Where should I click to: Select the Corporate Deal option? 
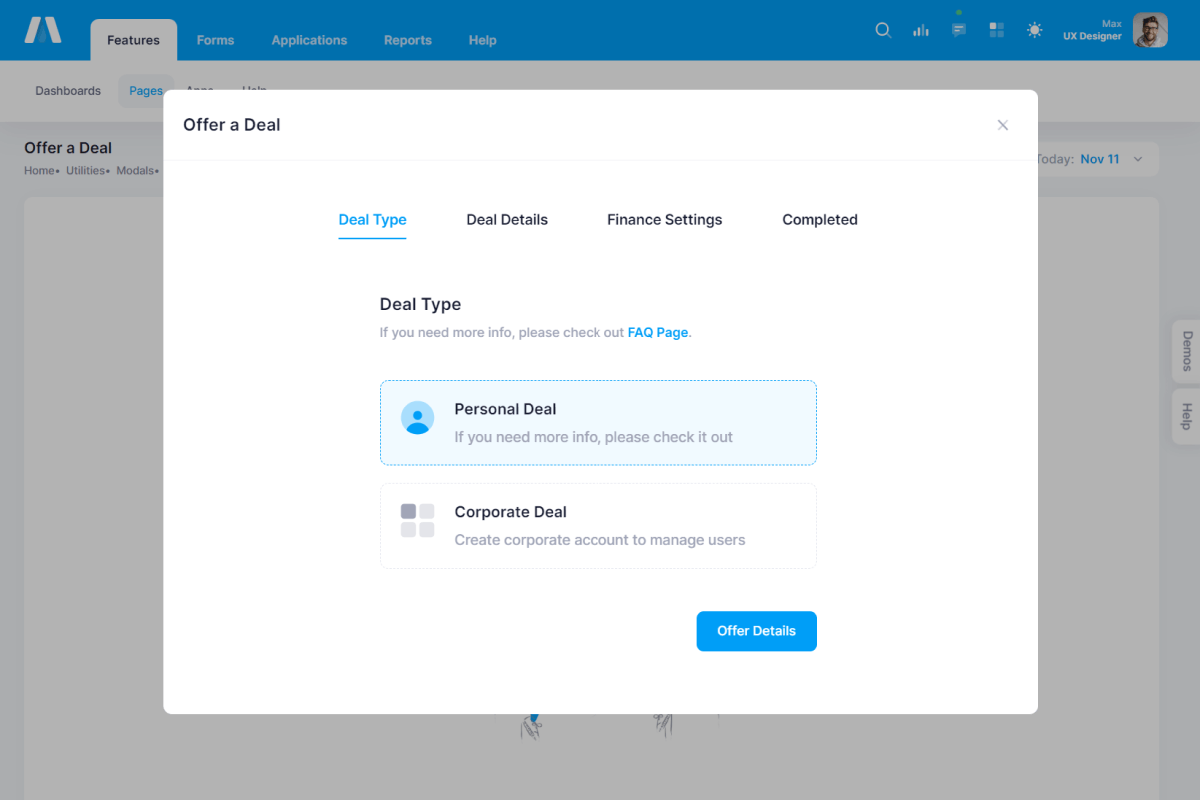click(598, 526)
